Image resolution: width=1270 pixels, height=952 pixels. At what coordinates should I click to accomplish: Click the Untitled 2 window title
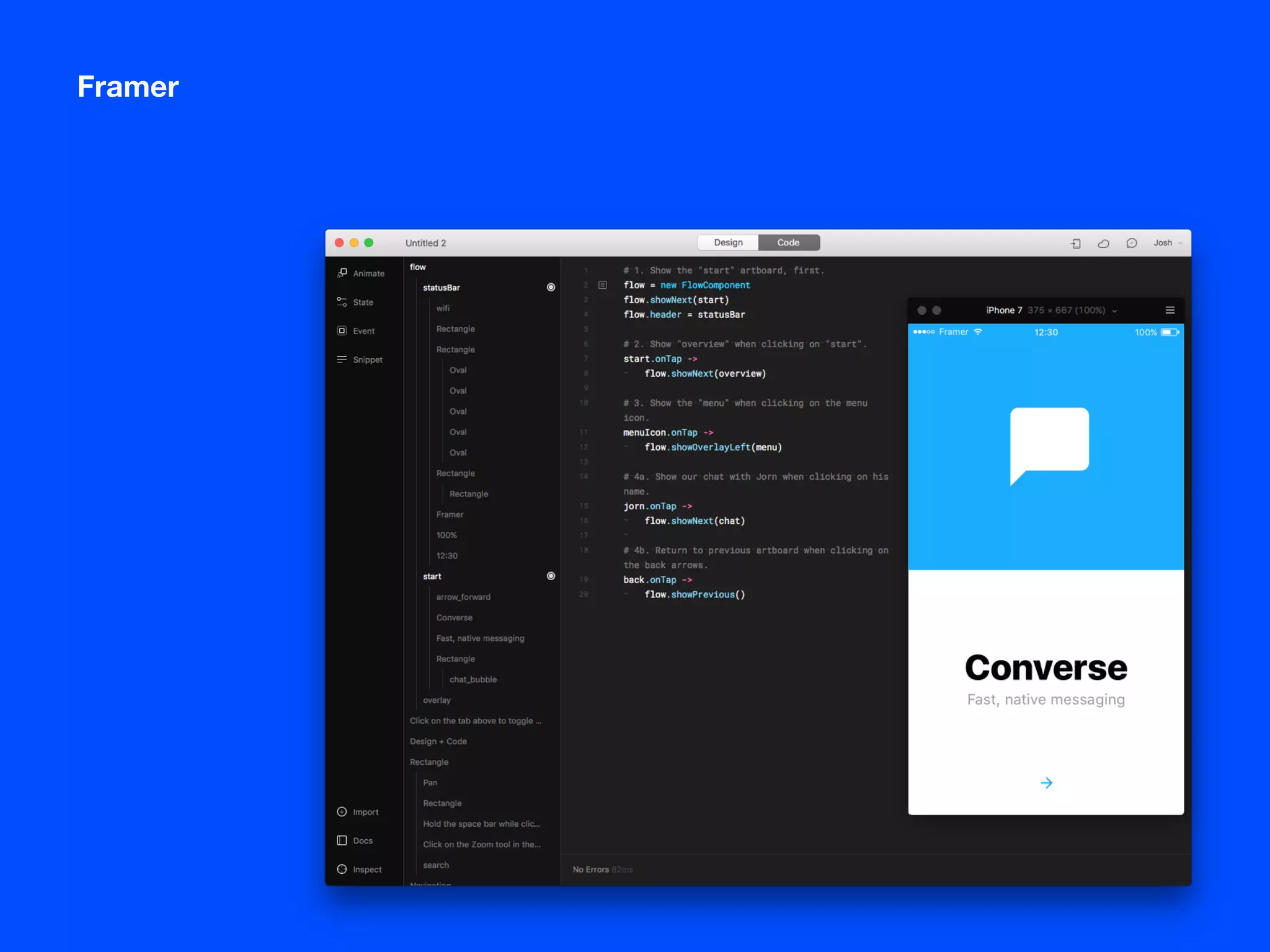tap(425, 243)
